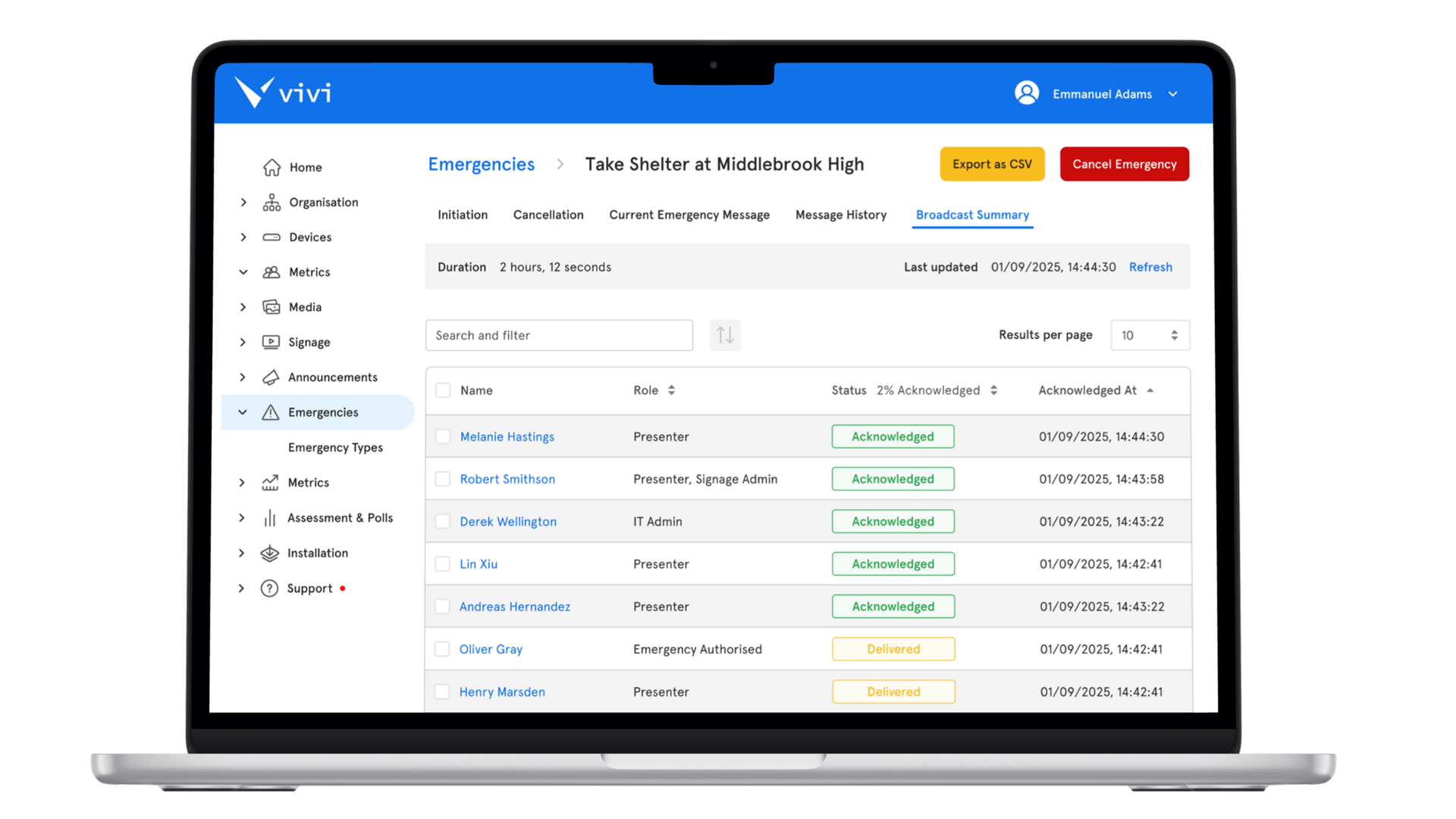This screenshot has width=1456, height=819.
Task: Click the Home house icon in sidebar
Action: (271, 168)
